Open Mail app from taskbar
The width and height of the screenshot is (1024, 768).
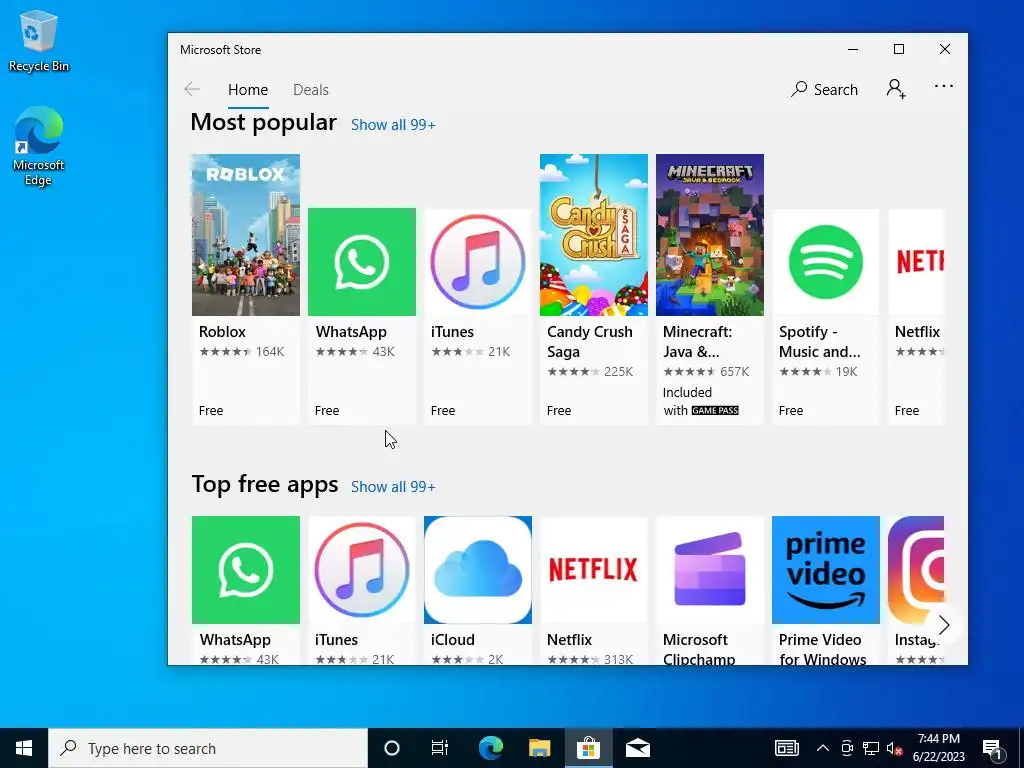tap(638, 748)
